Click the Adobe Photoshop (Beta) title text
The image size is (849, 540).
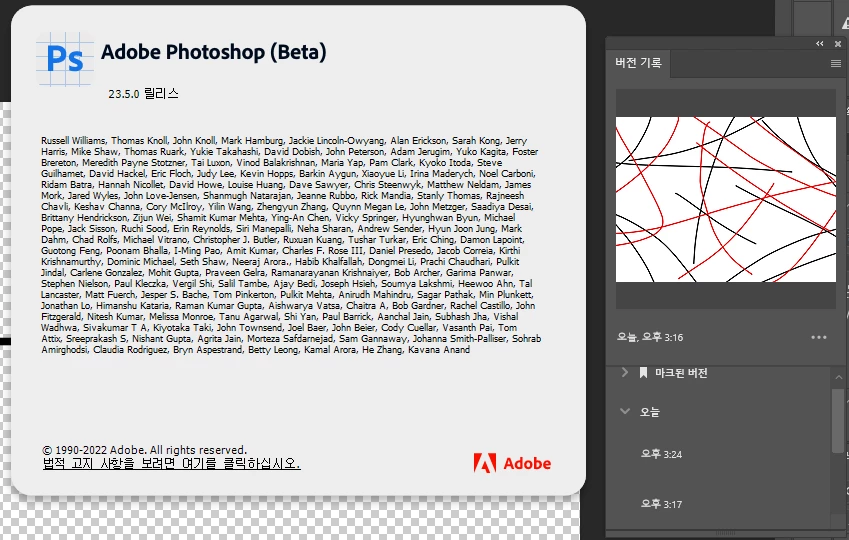point(214,53)
